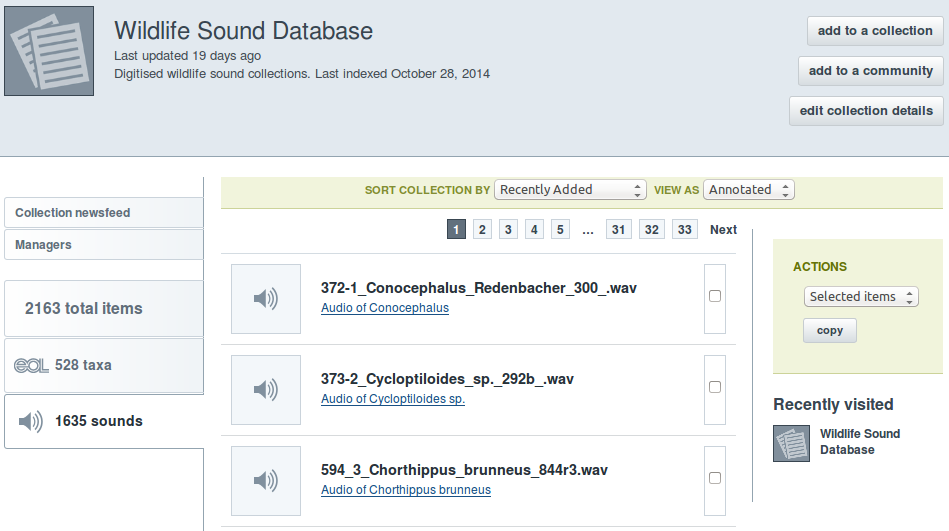Open the Collection newsfeed tab
949x531 pixels.
pyautogui.click(x=104, y=213)
